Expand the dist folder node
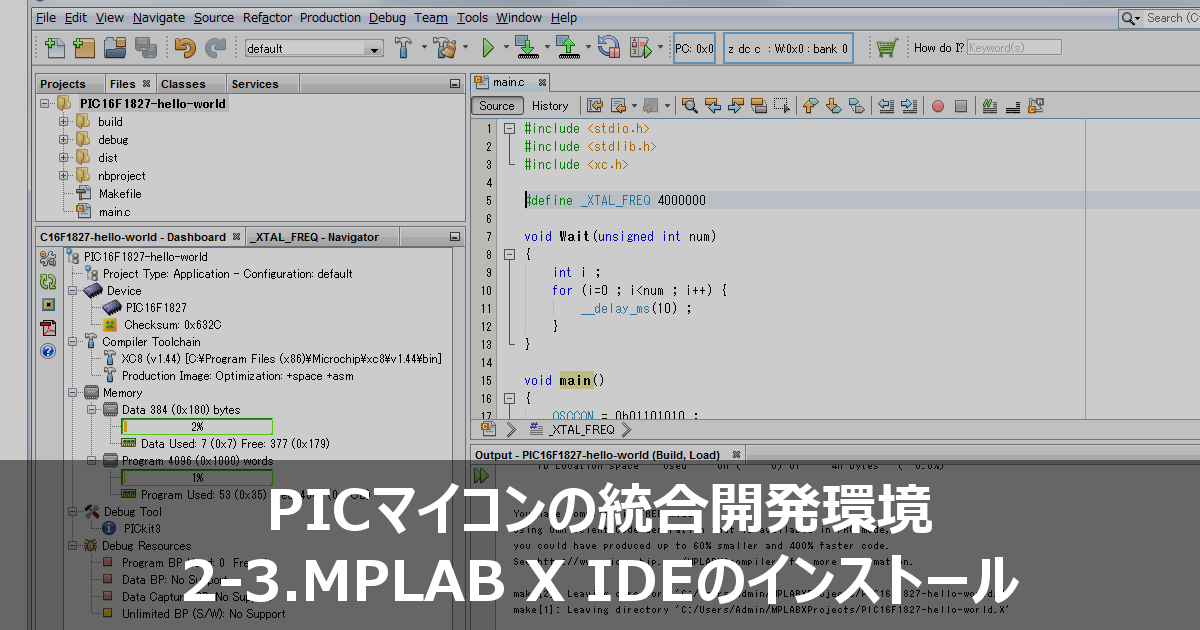Viewport: 1200px width, 630px height. click(x=64, y=158)
